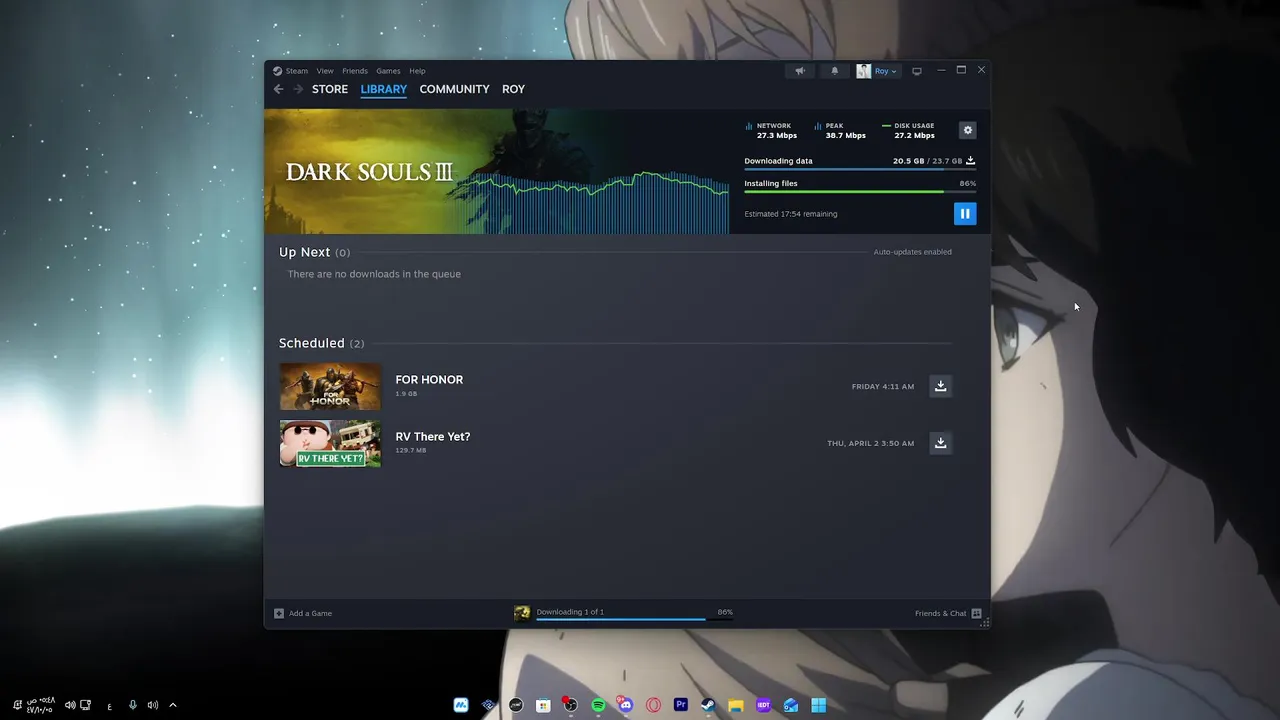Viewport: 1280px width, 720px height.
Task: Switch to Big Picture mode icon
Action: tap(916, 71)
